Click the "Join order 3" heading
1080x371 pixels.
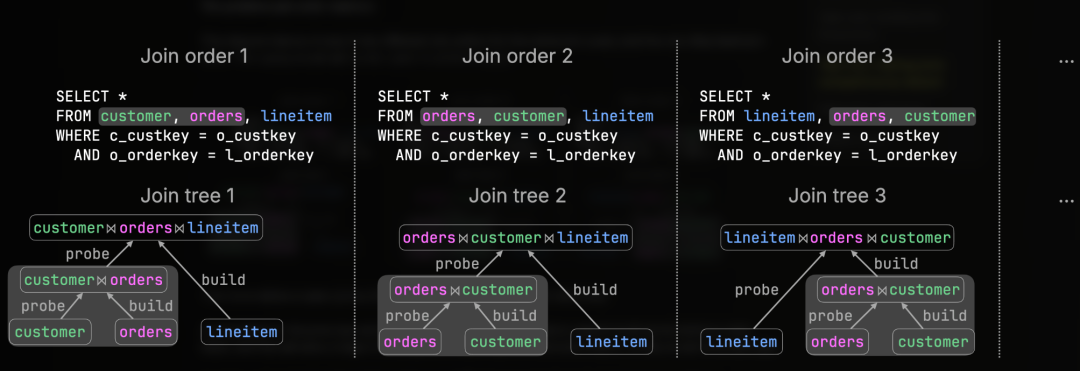(837, 56)
